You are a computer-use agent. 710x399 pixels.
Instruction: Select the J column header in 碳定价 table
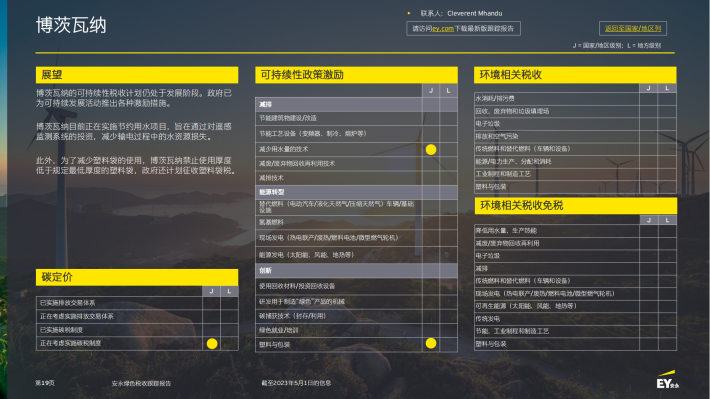click(x=211, y=291)
